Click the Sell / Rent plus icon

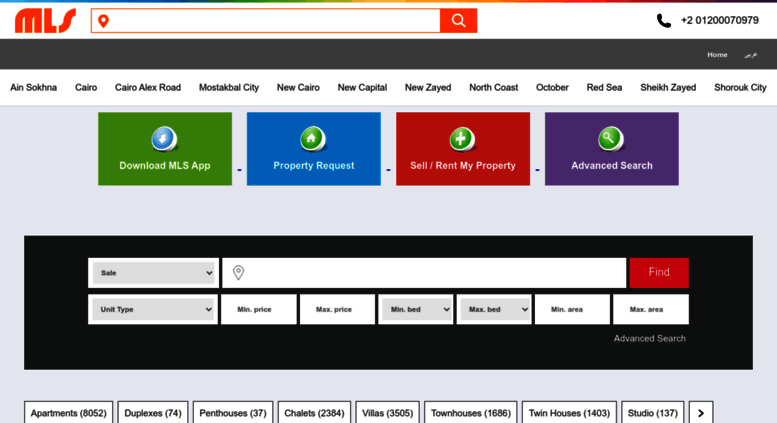462,139
